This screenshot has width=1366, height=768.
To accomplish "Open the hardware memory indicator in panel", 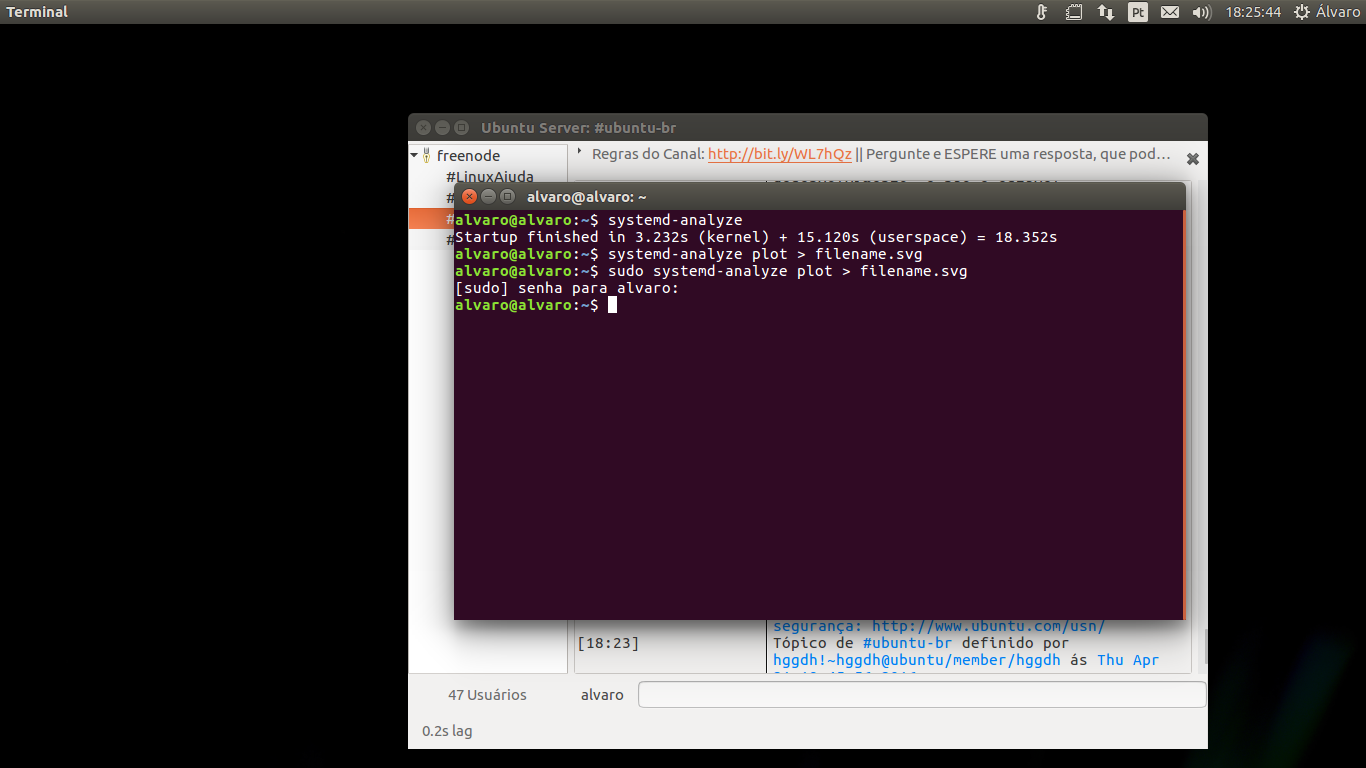I will (x=1073, y=12).
